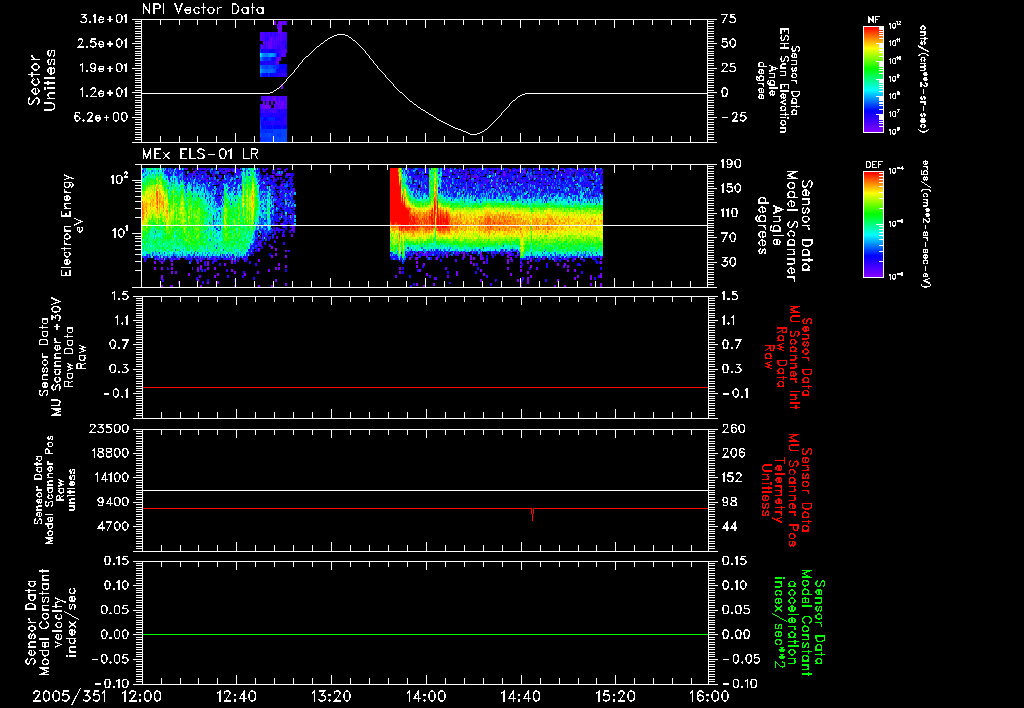Screen dimensions: 1024x708
Task: Click the 'MEx ELS-01 LR' panel title
Action: click(200, 155)
